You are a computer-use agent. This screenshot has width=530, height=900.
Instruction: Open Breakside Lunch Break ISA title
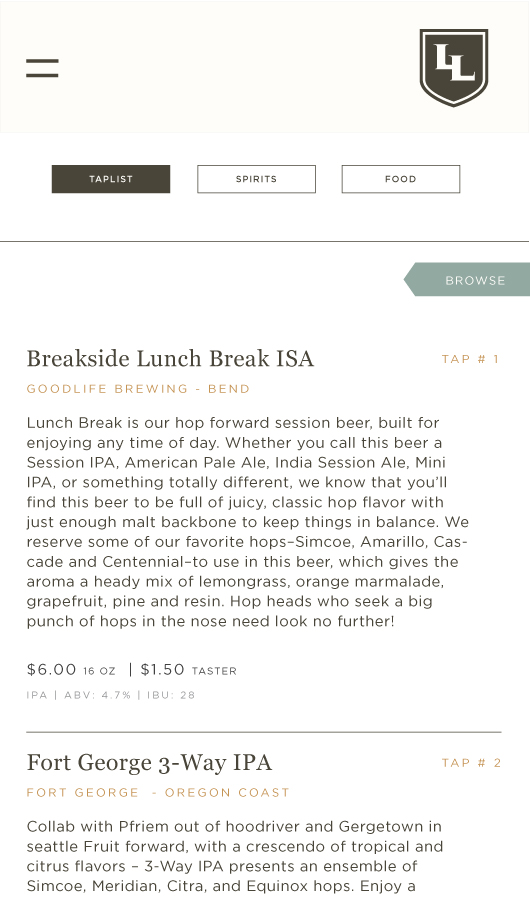click(x=170, y=359)
